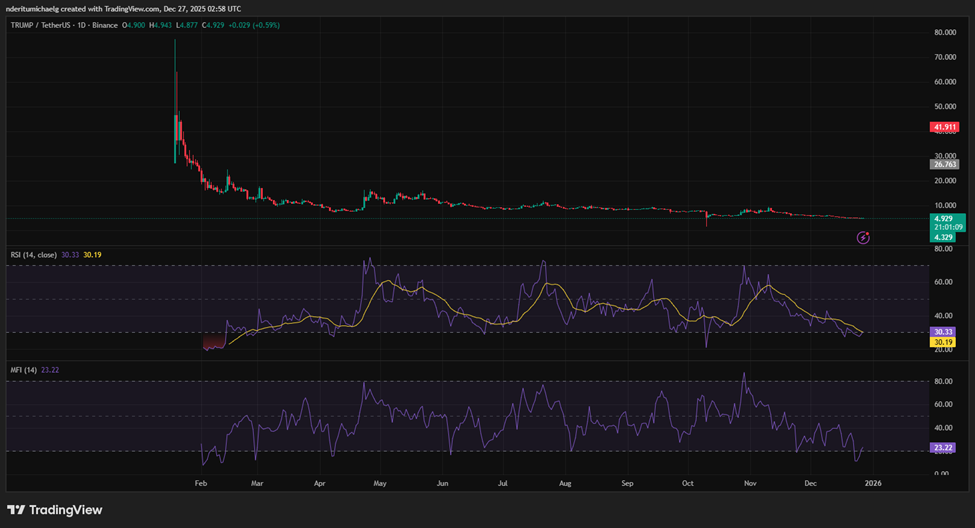Click the red oversold RSI shaded area
Screen dimensions: 975x528
coord(213,342)
